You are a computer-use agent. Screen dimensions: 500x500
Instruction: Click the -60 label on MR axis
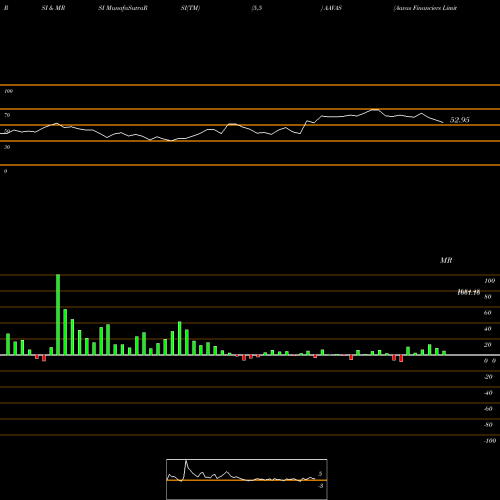pos(488,409)
